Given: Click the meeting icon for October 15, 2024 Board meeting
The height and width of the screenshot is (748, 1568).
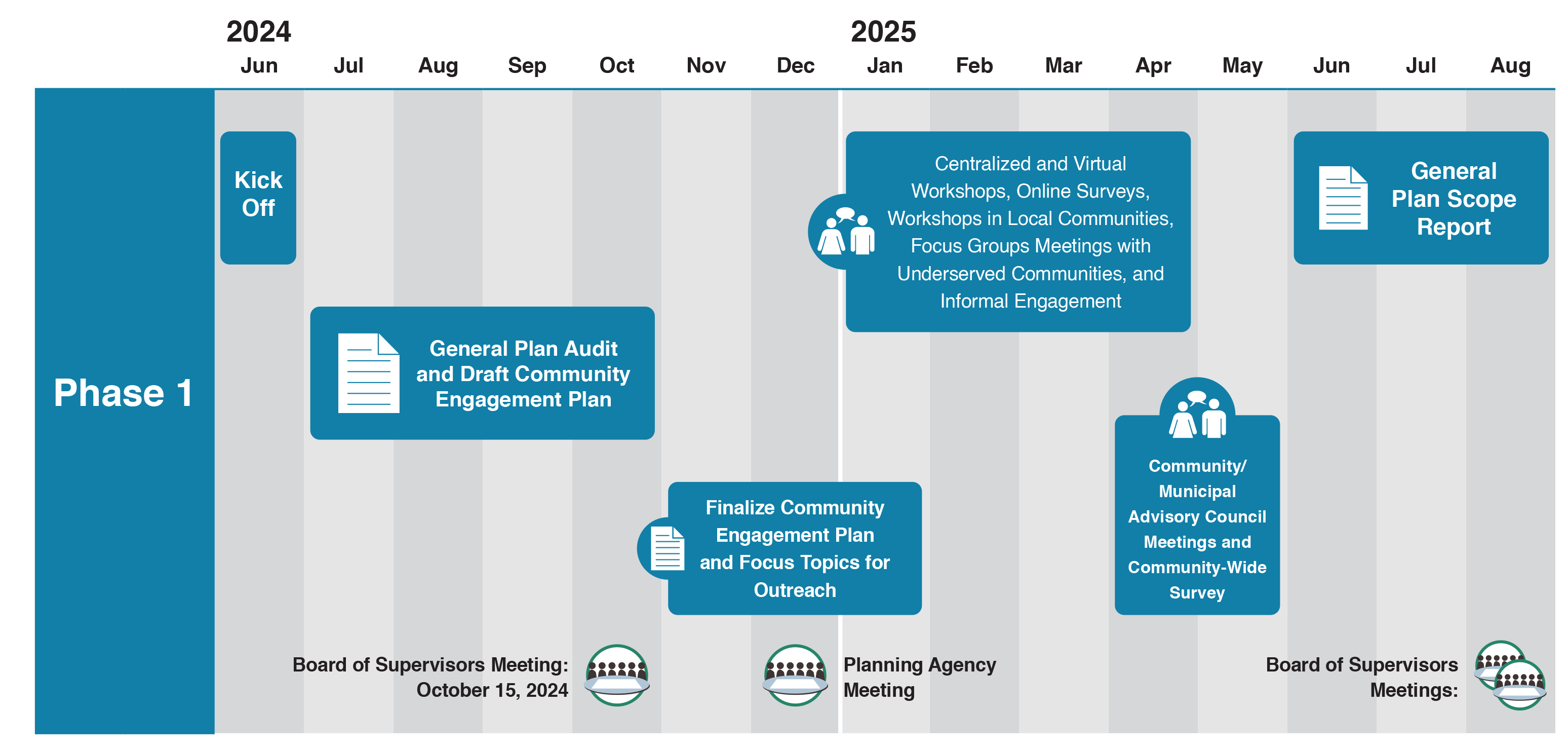Looking at the screenshot, I should tap(616, 675).
